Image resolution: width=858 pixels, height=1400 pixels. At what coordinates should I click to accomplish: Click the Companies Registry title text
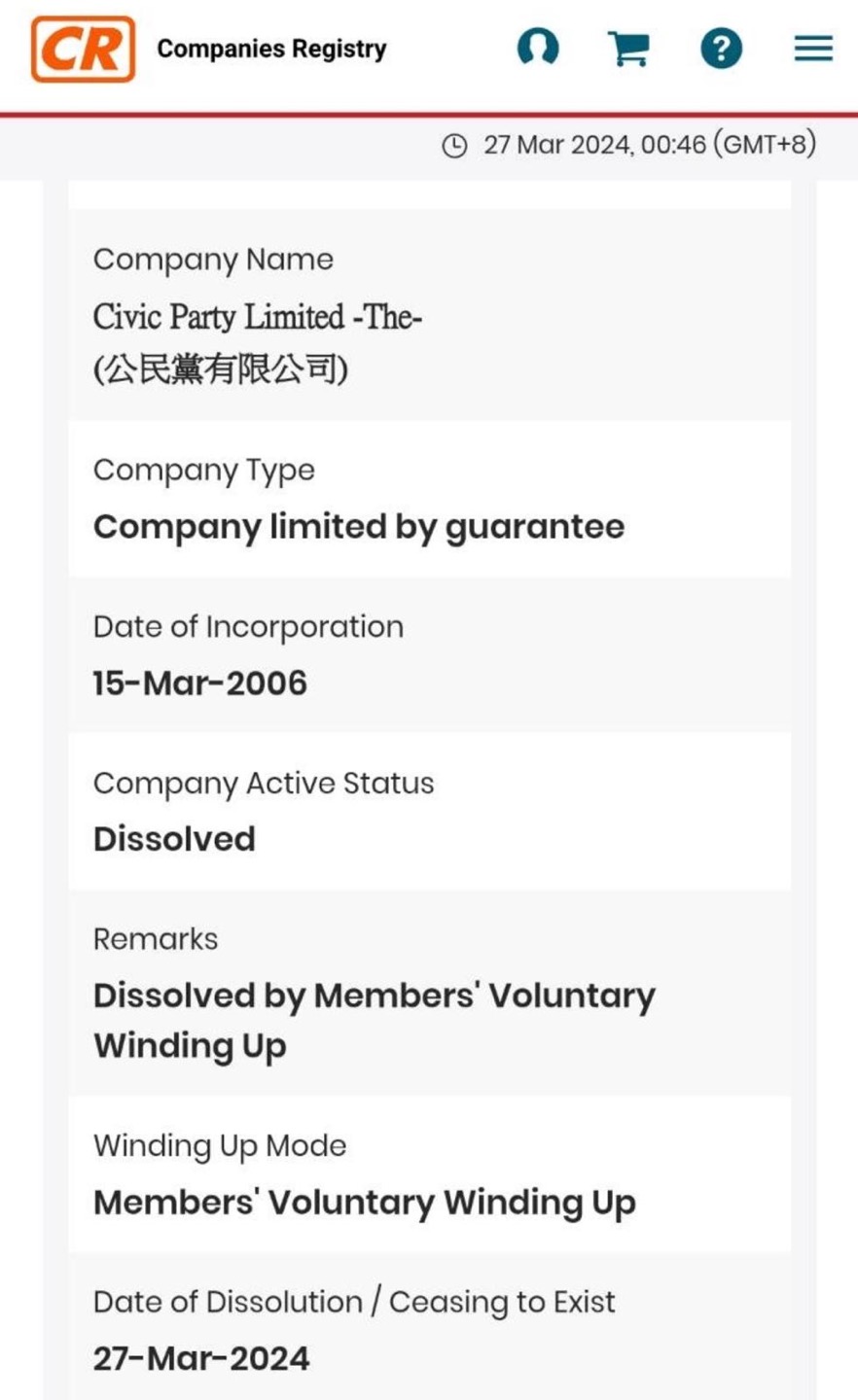pos(271,49)
